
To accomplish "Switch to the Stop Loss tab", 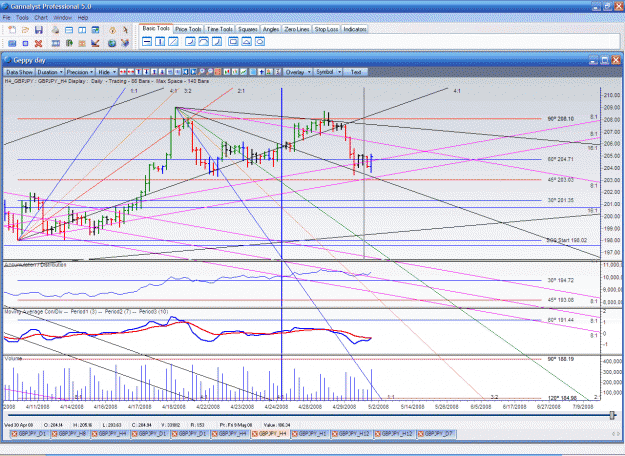I will (326, 29).
